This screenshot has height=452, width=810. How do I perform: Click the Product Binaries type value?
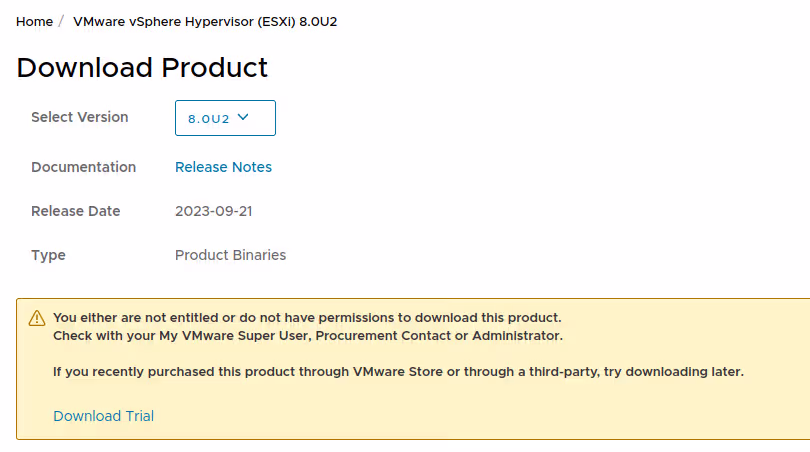[x=230, y=255]
